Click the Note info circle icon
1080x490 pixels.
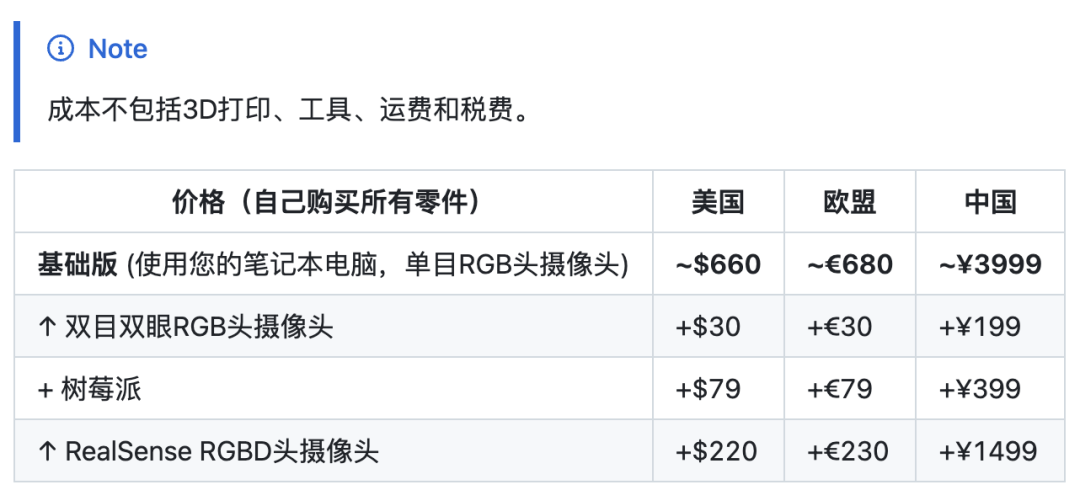pos(60,48)
